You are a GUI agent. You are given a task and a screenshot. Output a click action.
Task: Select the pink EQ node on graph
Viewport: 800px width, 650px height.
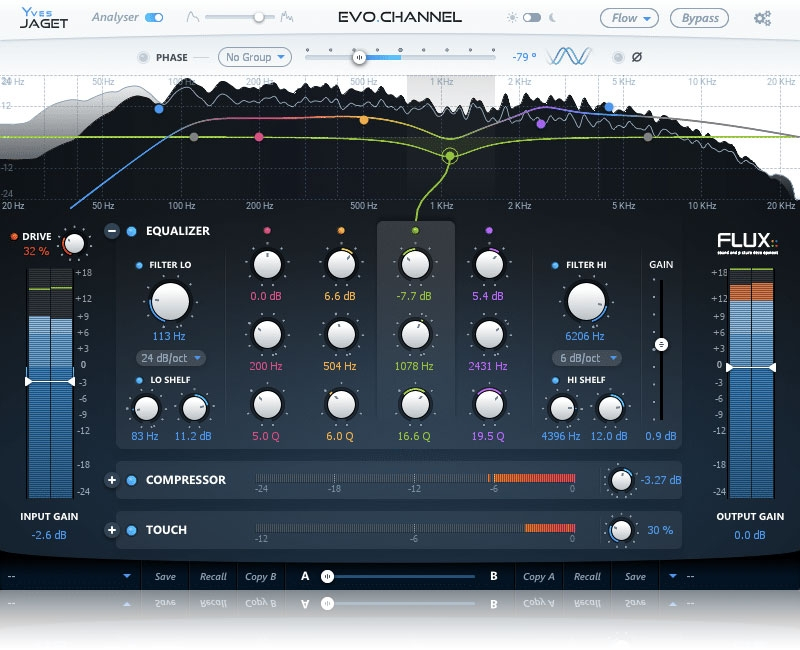coord(259,137)
